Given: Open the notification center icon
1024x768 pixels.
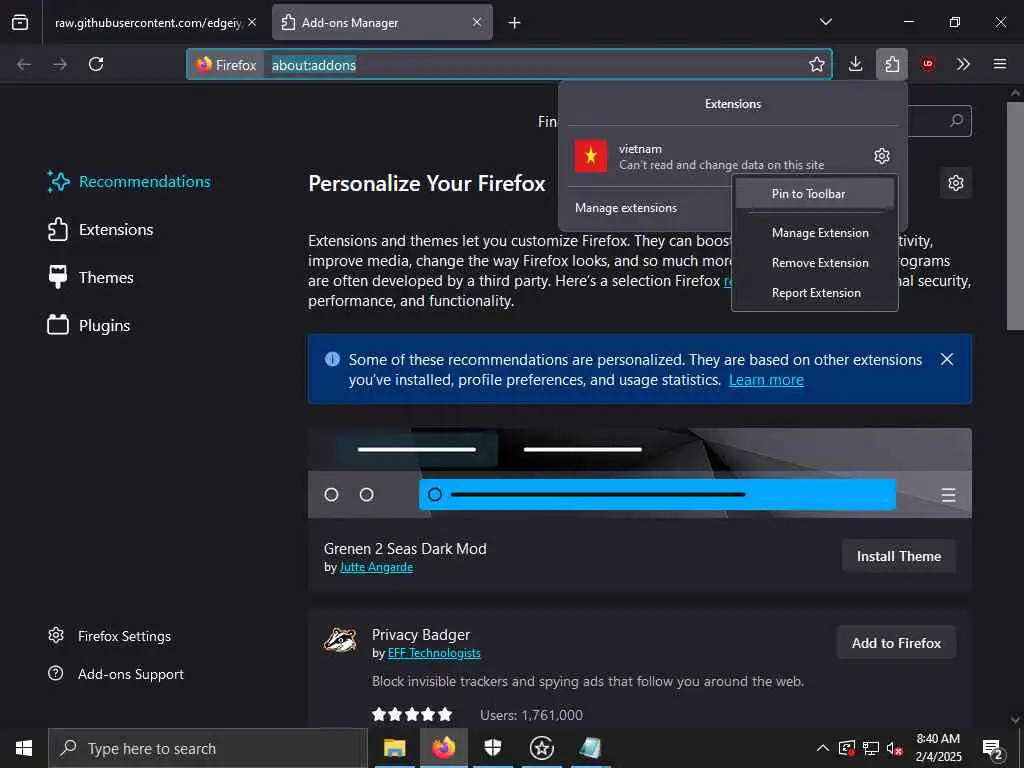Looking at the screenshot, I should [993, 749].
